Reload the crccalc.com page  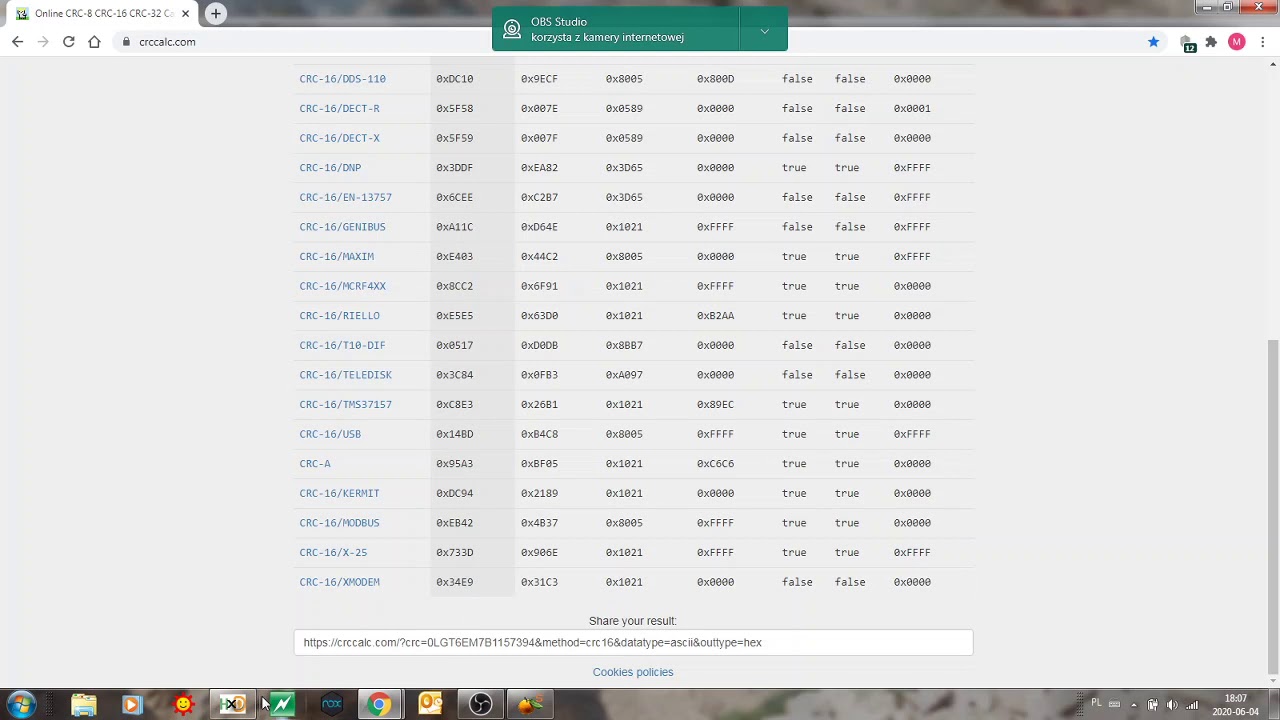(69, 42)
